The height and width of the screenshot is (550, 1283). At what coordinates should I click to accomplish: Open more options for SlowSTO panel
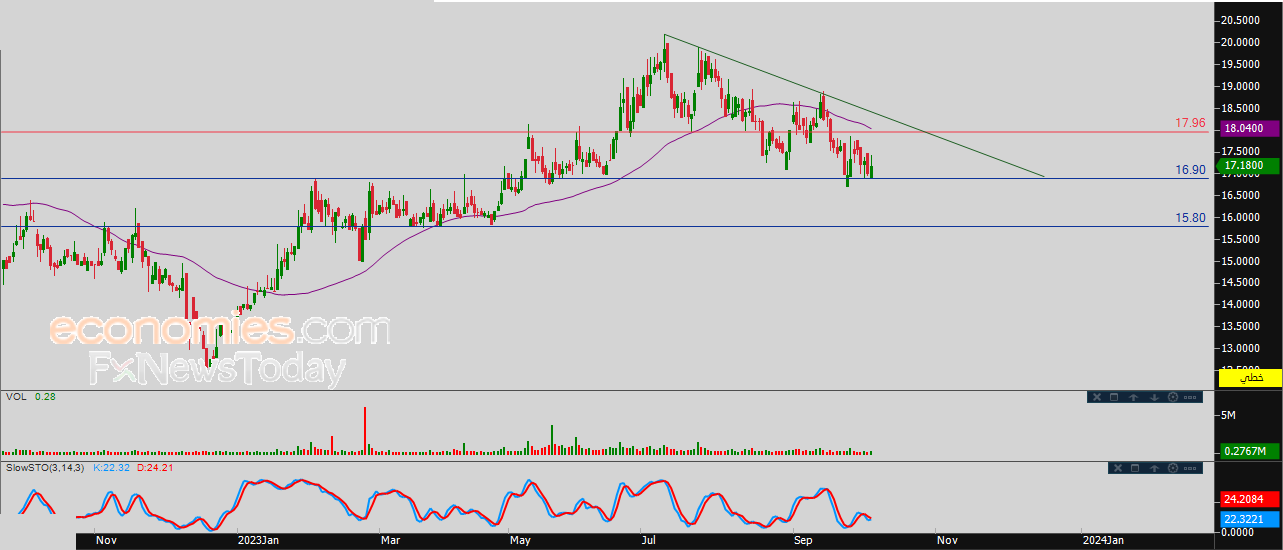(x=1190, y=468)
